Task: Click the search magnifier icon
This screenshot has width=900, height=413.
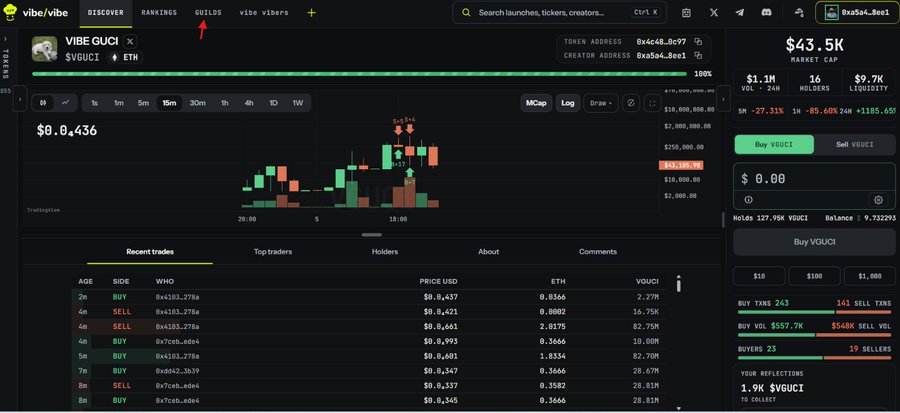Action: pos(466,13)
